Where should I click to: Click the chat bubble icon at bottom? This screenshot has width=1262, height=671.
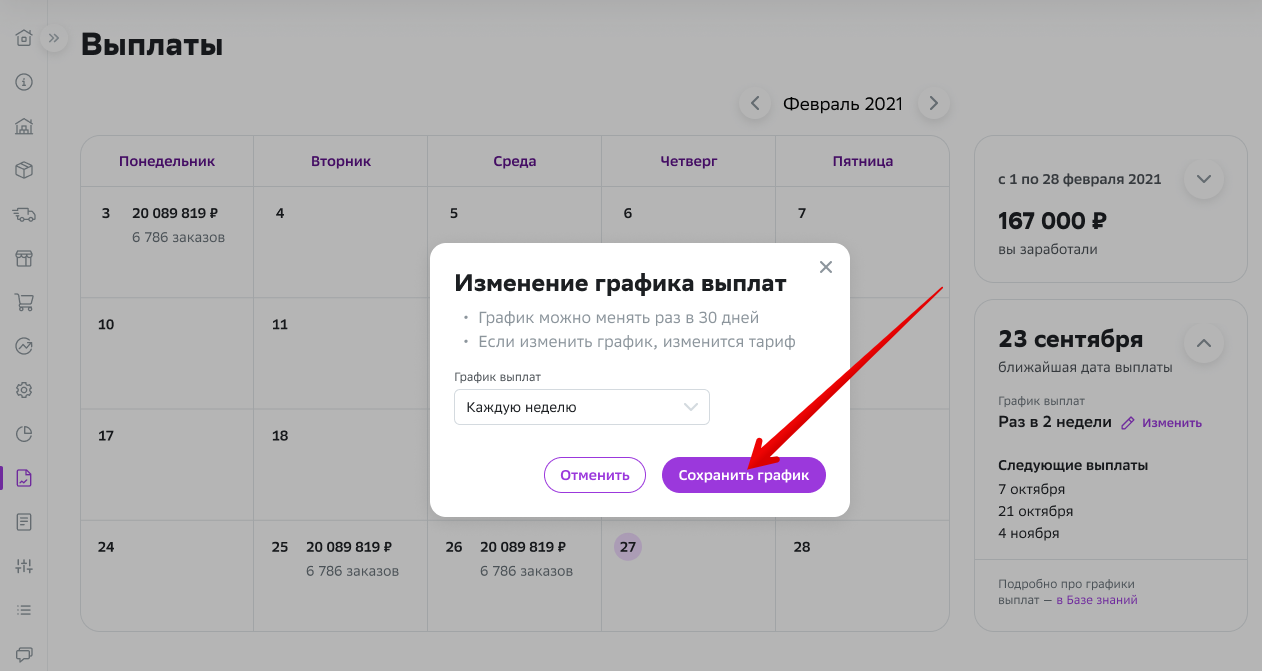click(23, 652)
